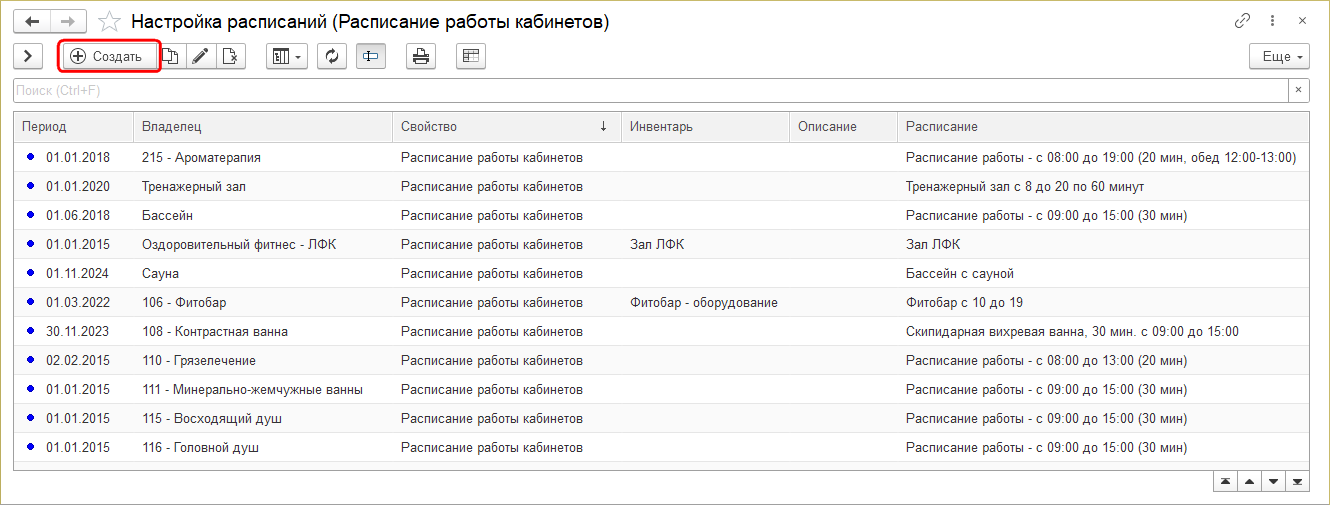Viewport: 1330px width, 505px height.
Task: Print the schedule list
Action: 421,57
